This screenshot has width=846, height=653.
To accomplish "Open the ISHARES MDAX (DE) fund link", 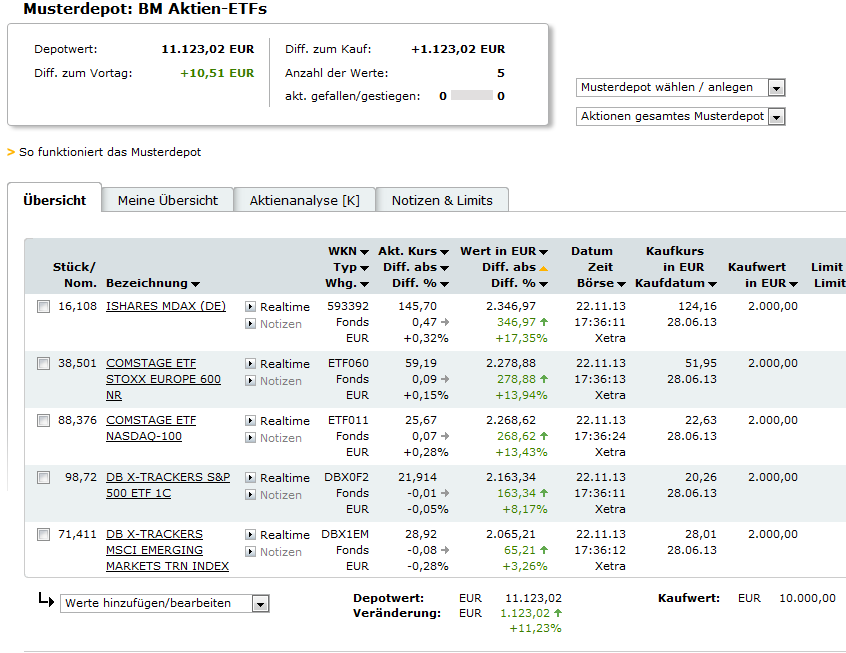I will (166, 307).
